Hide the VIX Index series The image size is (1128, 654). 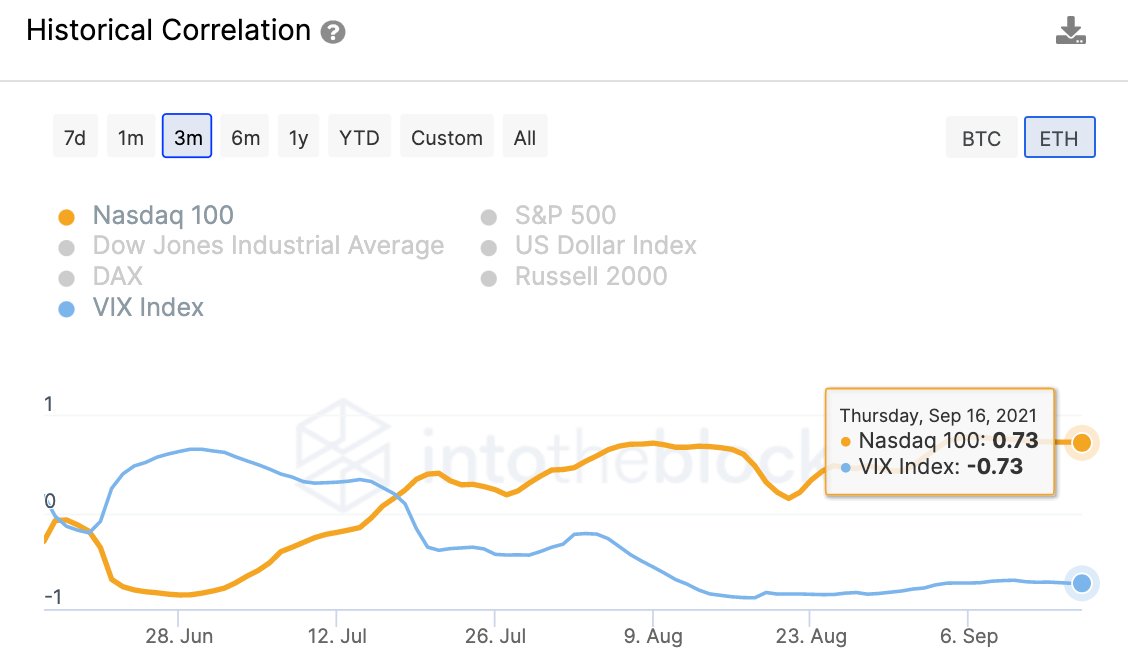point(147,308)
